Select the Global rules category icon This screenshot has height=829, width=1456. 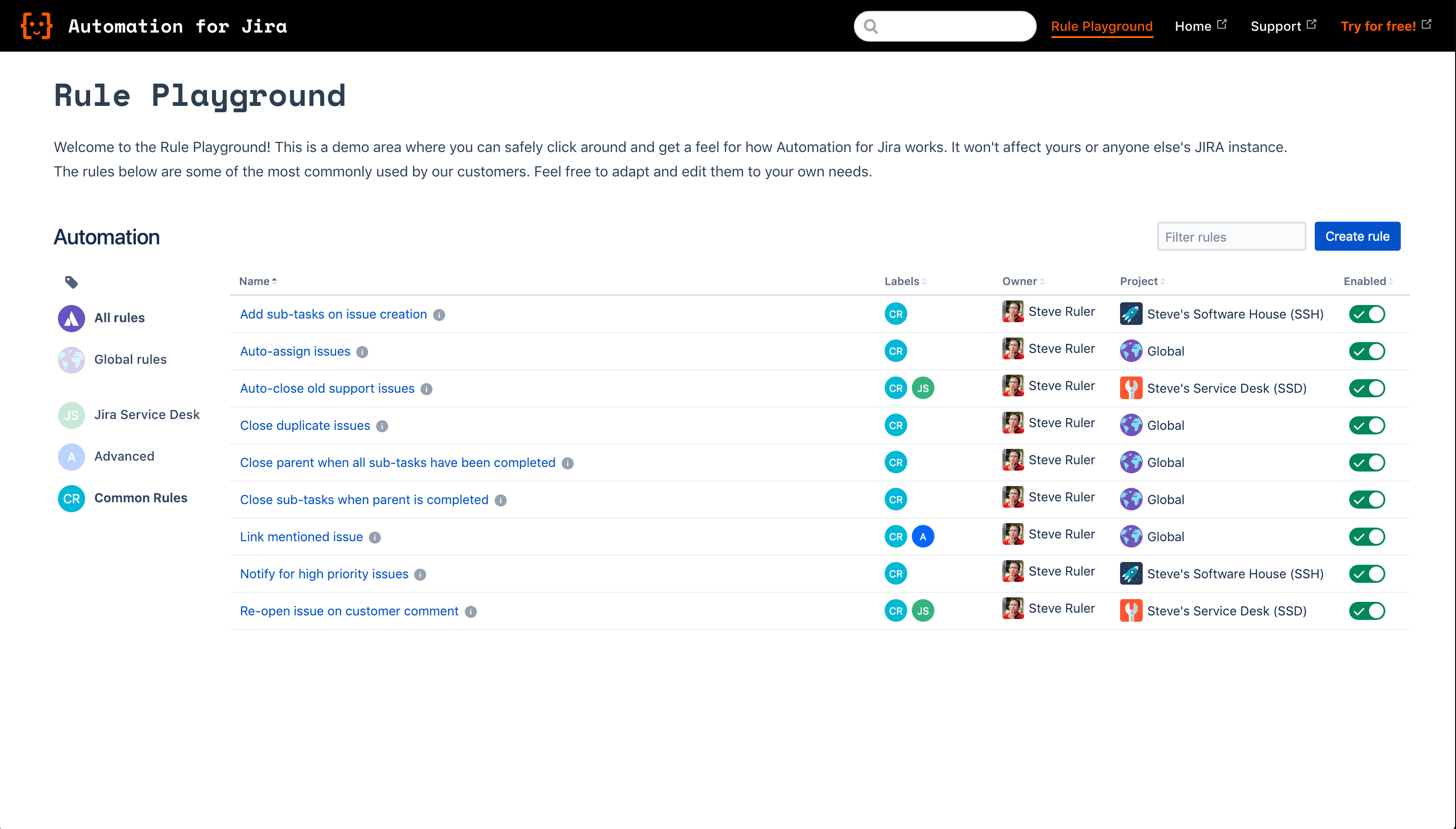click(x=71, y=359)
